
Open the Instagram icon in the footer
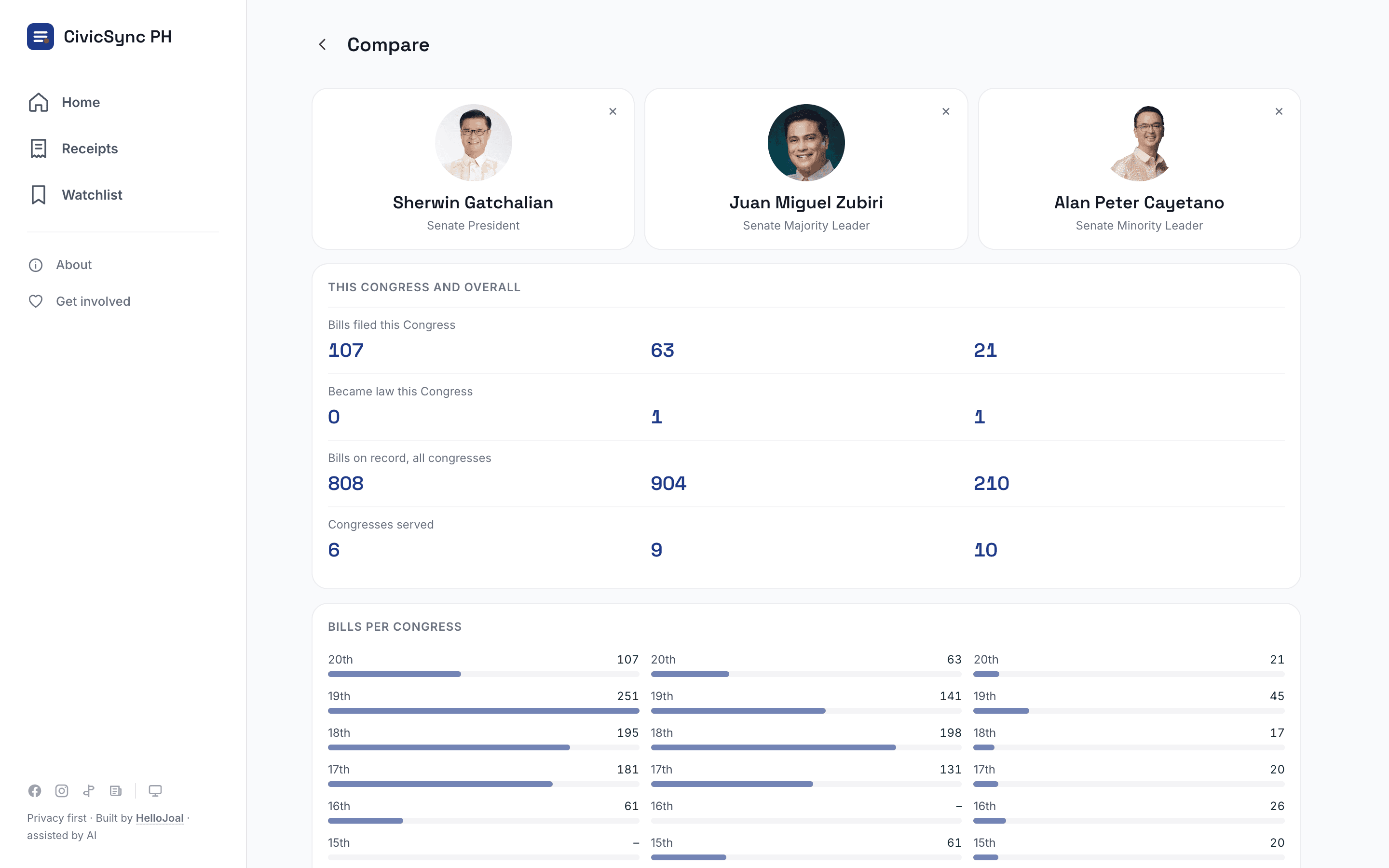(61, 790)
